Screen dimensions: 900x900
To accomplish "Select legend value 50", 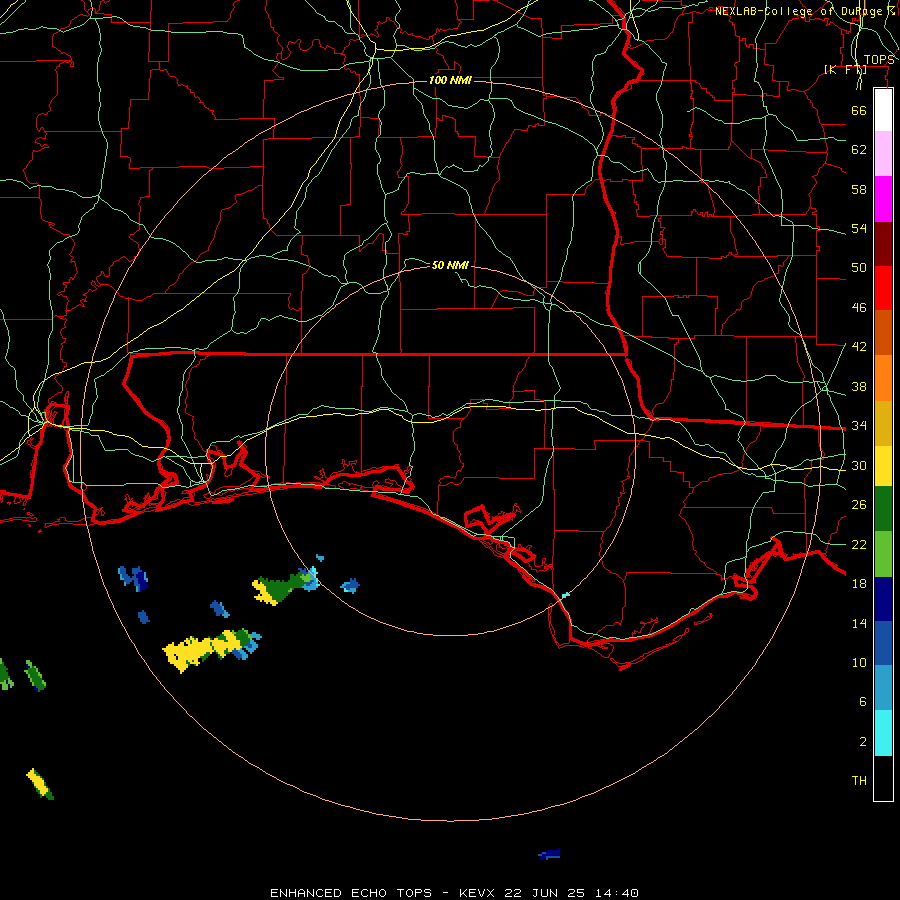I will (859, 268).
